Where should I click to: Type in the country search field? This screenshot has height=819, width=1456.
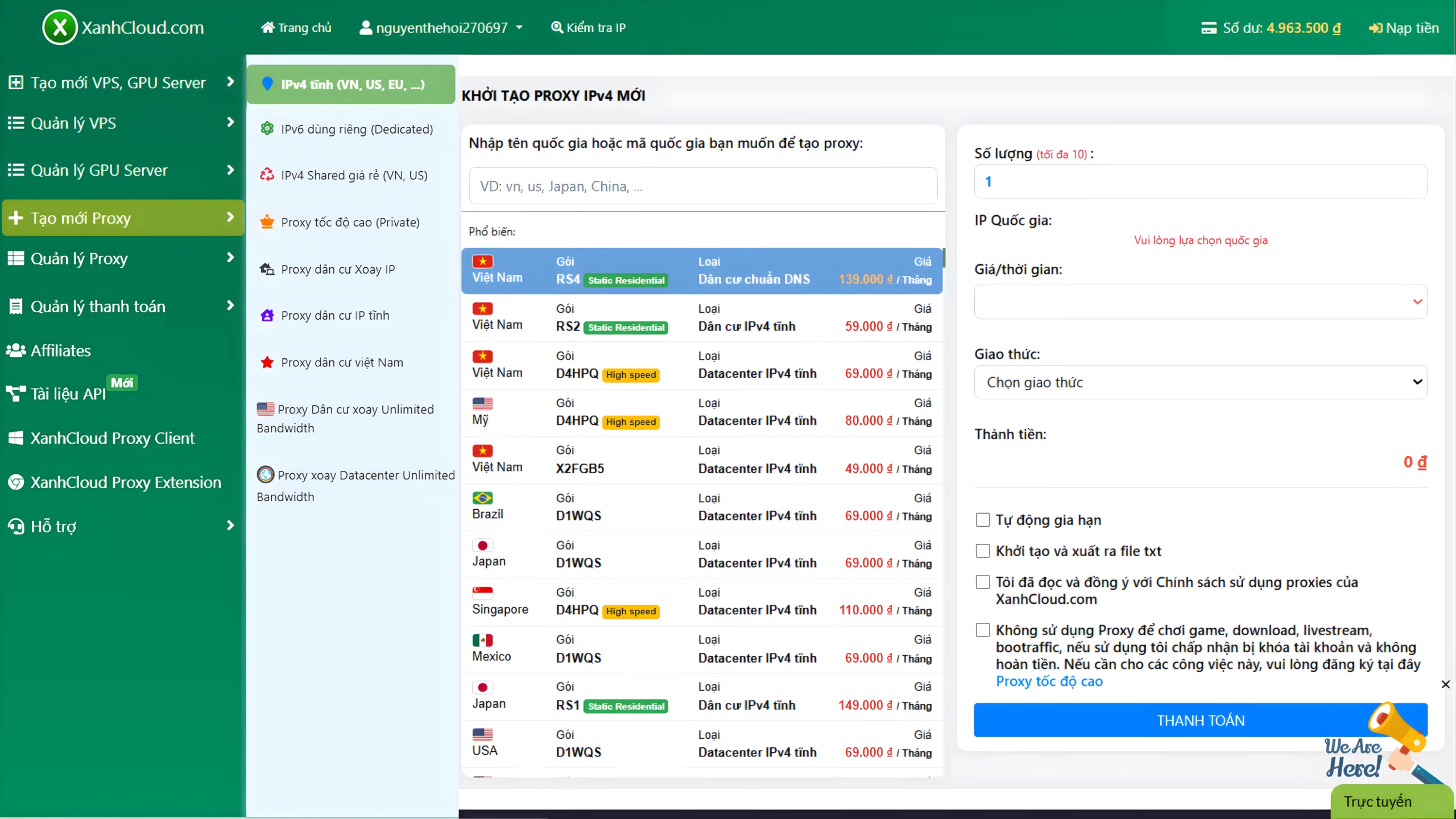(x=702, y=185)
